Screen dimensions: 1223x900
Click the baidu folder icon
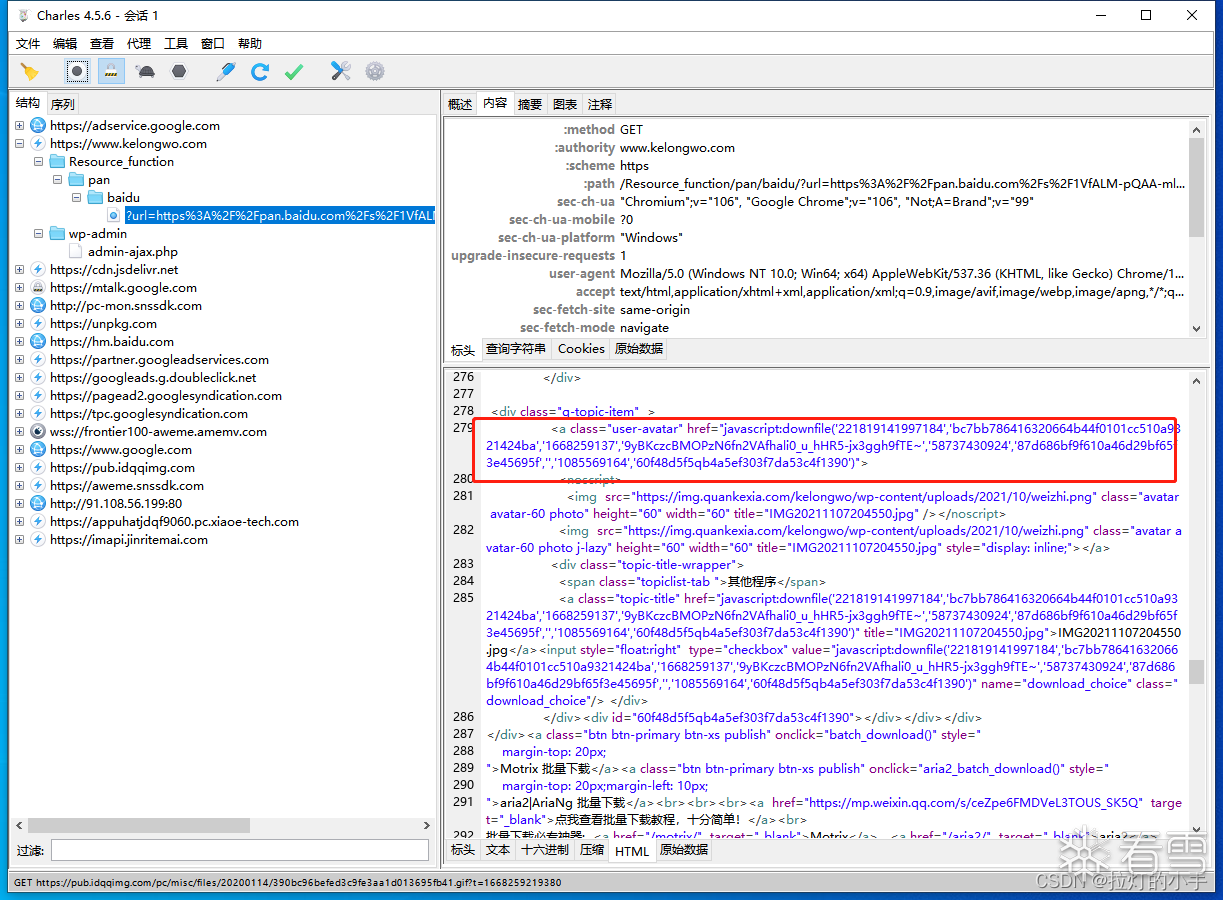[x=96, y=198]
